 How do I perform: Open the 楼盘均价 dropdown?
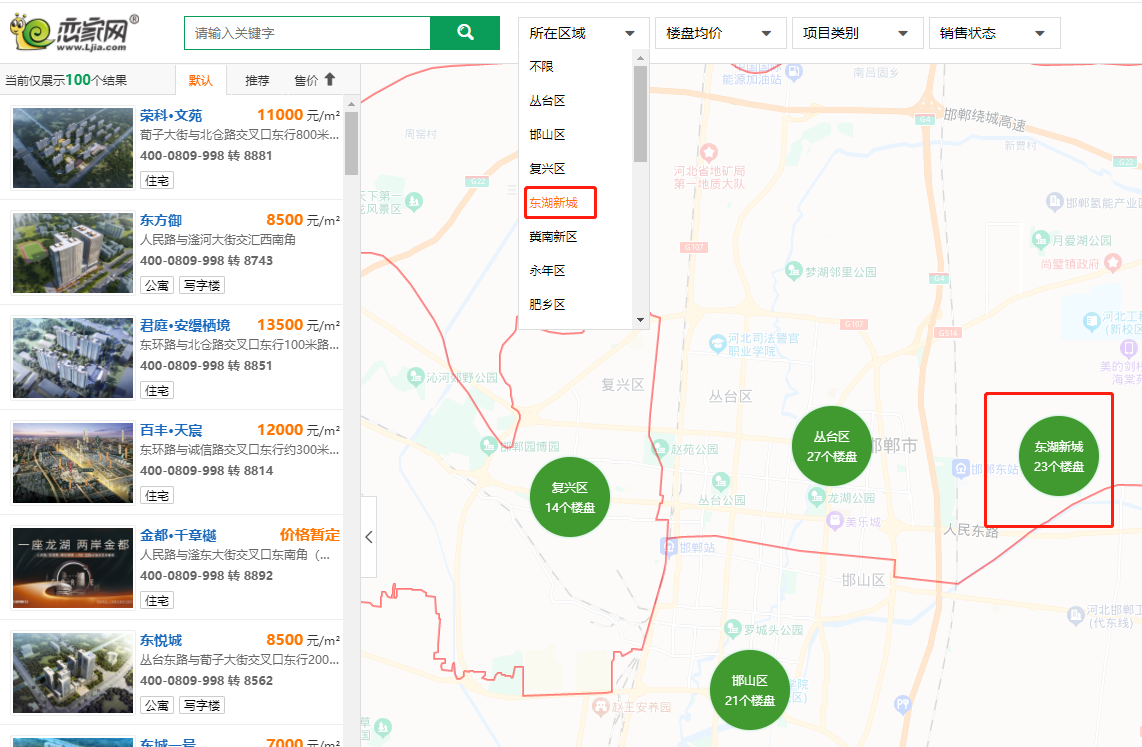pyautogui.click(x=720, y=33)
